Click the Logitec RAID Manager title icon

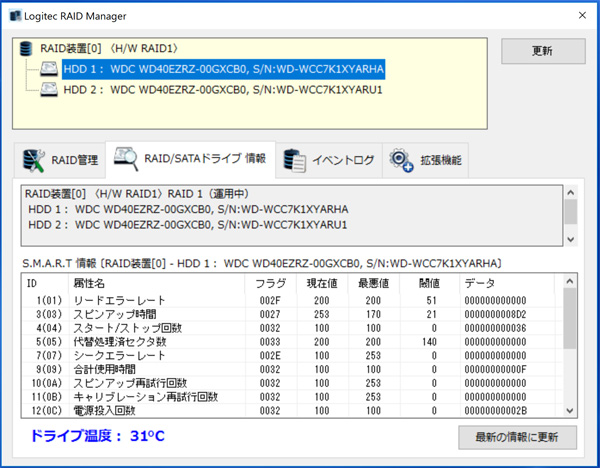tap(15, 16)
